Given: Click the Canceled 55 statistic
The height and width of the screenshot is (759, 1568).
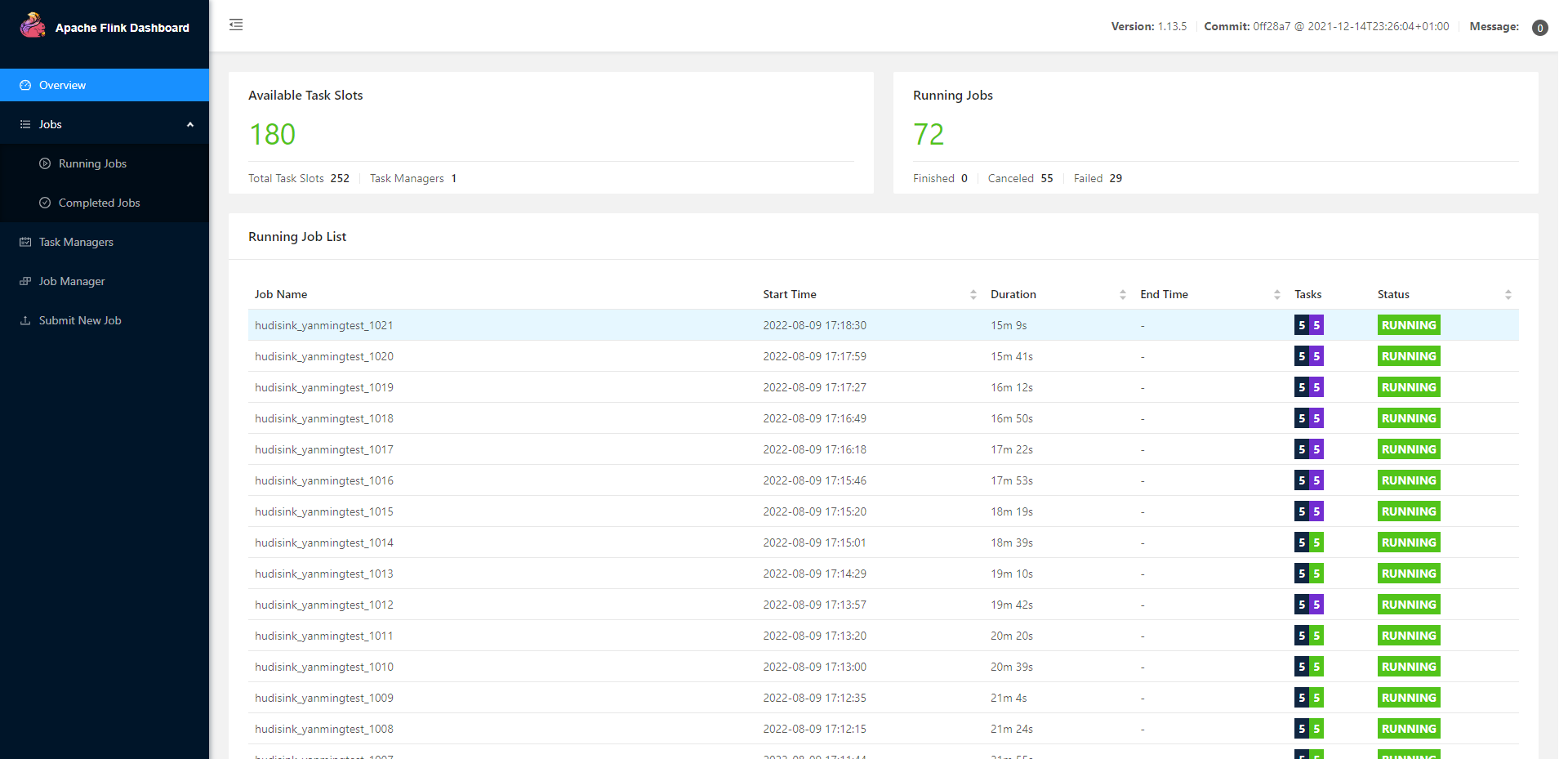Looking at the screenshot, I should 1020,178.
